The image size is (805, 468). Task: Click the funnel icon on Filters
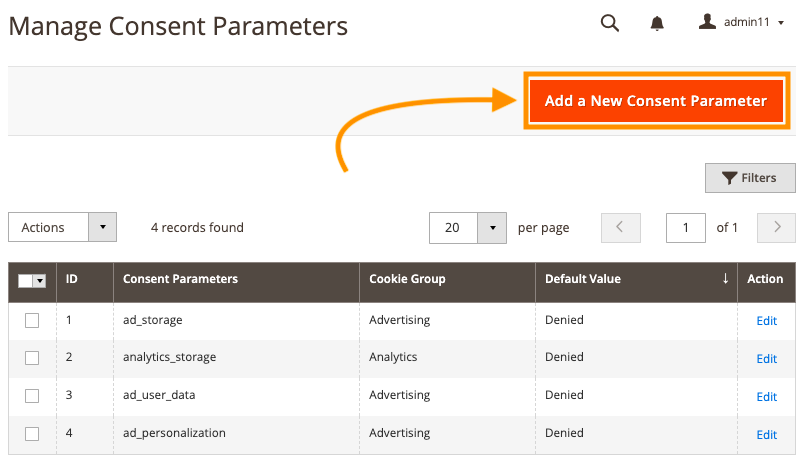[x=730, y=178]
